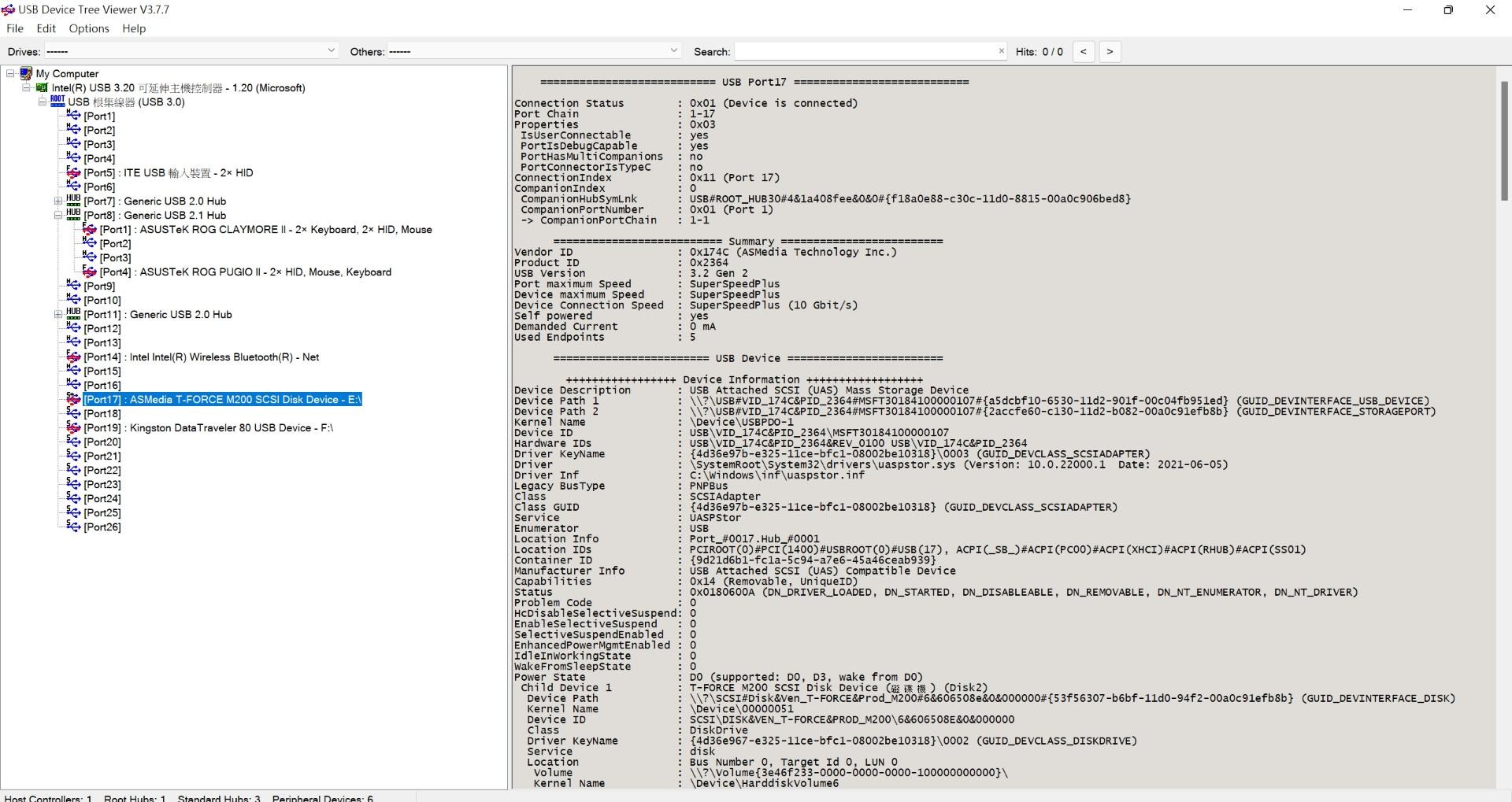Select [Port5] ITE USB HID entry
The width and height of the screenshot is (1512, 802).
(x=169, y=172)
